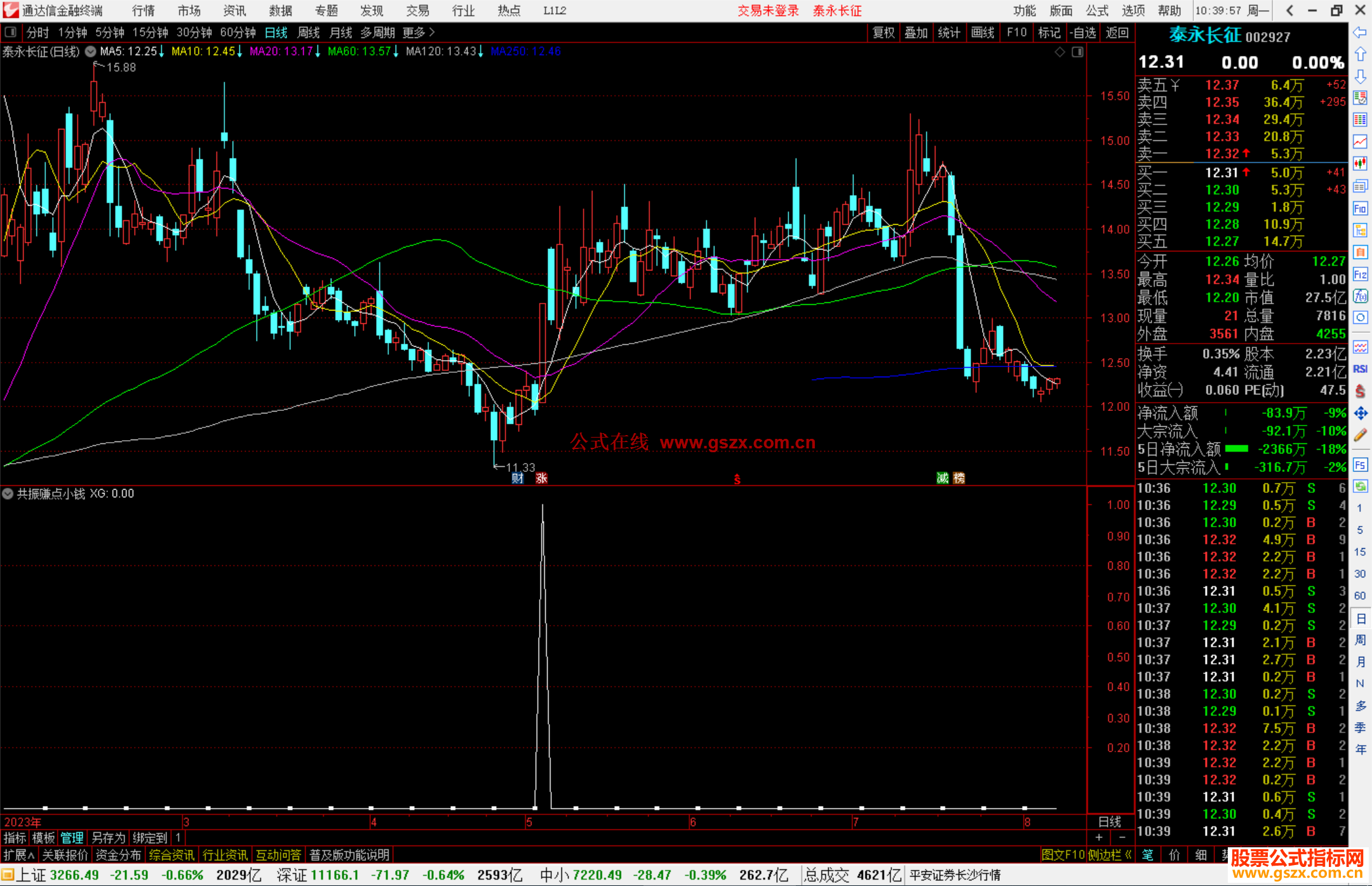Collapse the 侧边栏 sidebar toggle
Viewport: 1372px width, 886px height.
pos(1109,855)
